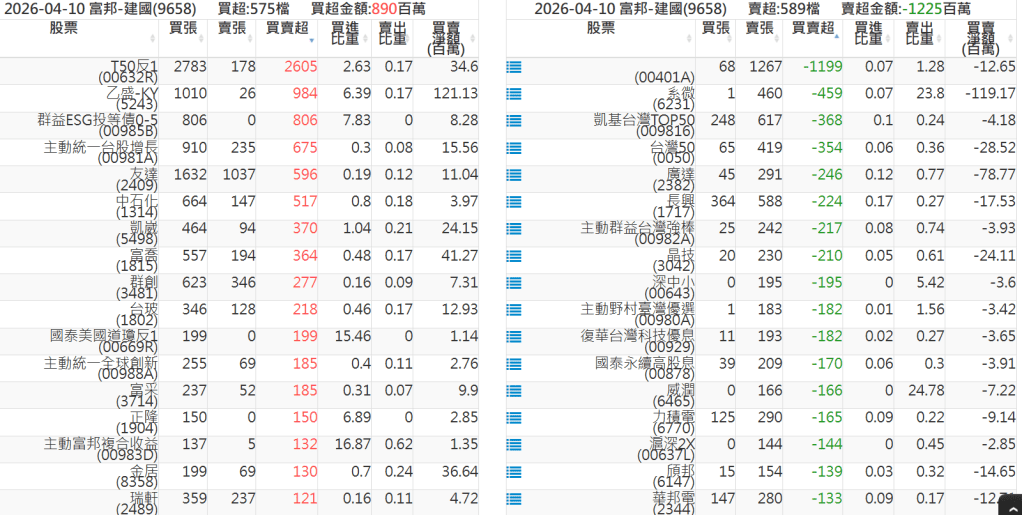Open the list icon in the 00401A row

(514, 67)
